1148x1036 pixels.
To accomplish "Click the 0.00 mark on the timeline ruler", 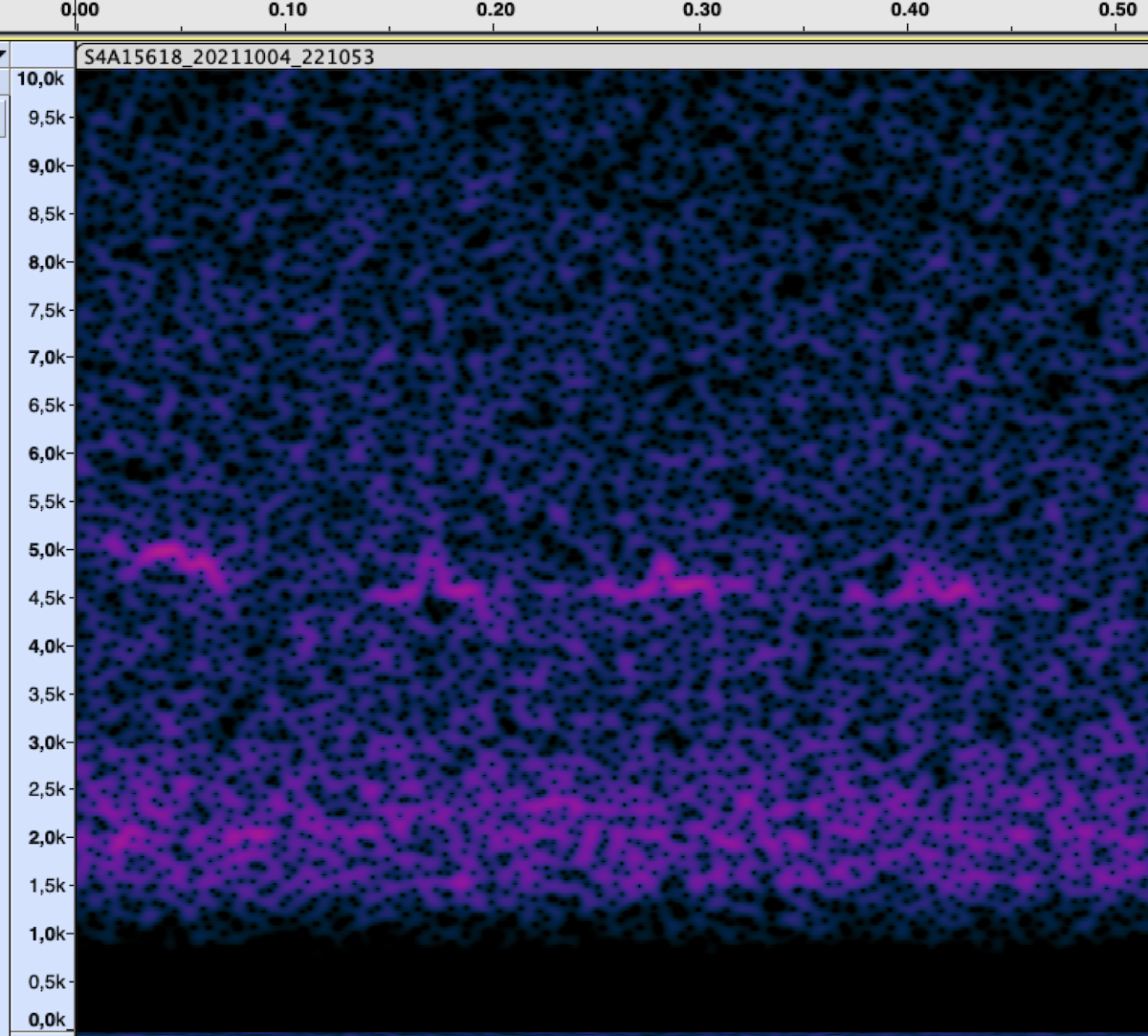I will [79, 11].
